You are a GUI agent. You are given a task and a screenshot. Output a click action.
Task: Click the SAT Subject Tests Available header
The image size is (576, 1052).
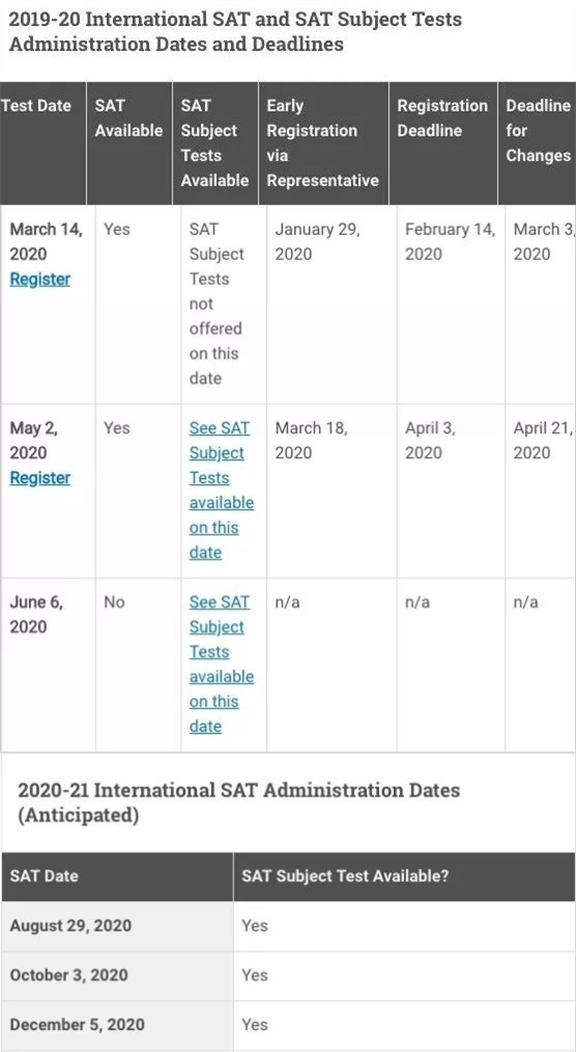(215, 143)
